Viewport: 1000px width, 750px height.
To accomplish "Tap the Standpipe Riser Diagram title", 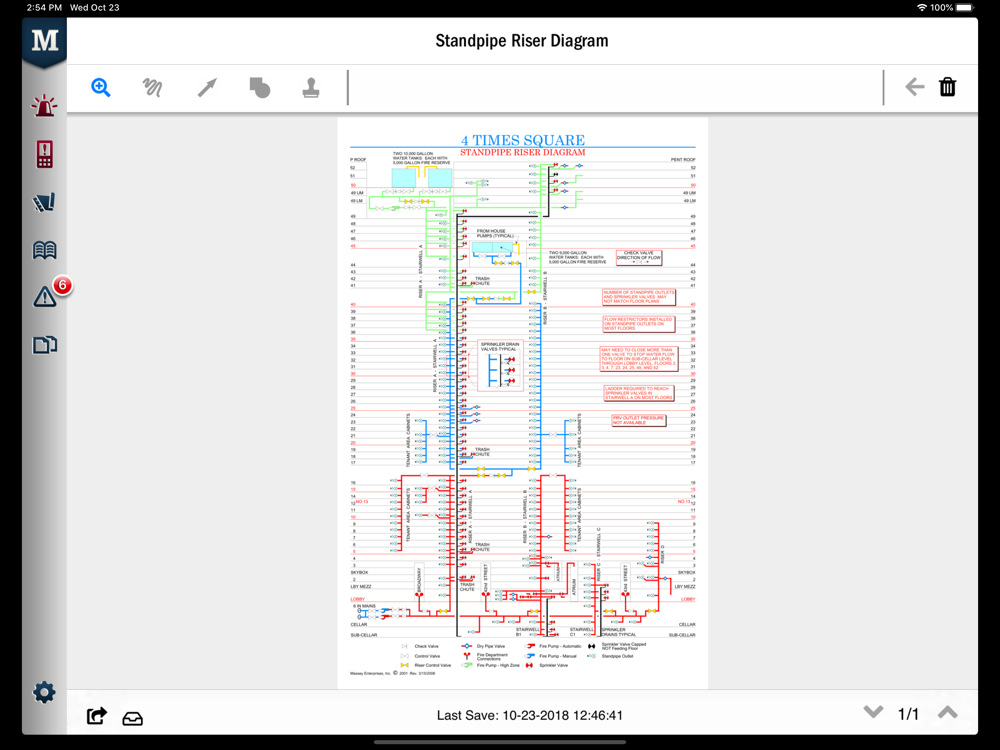I will pyautogui.click(x=522, y=41).
